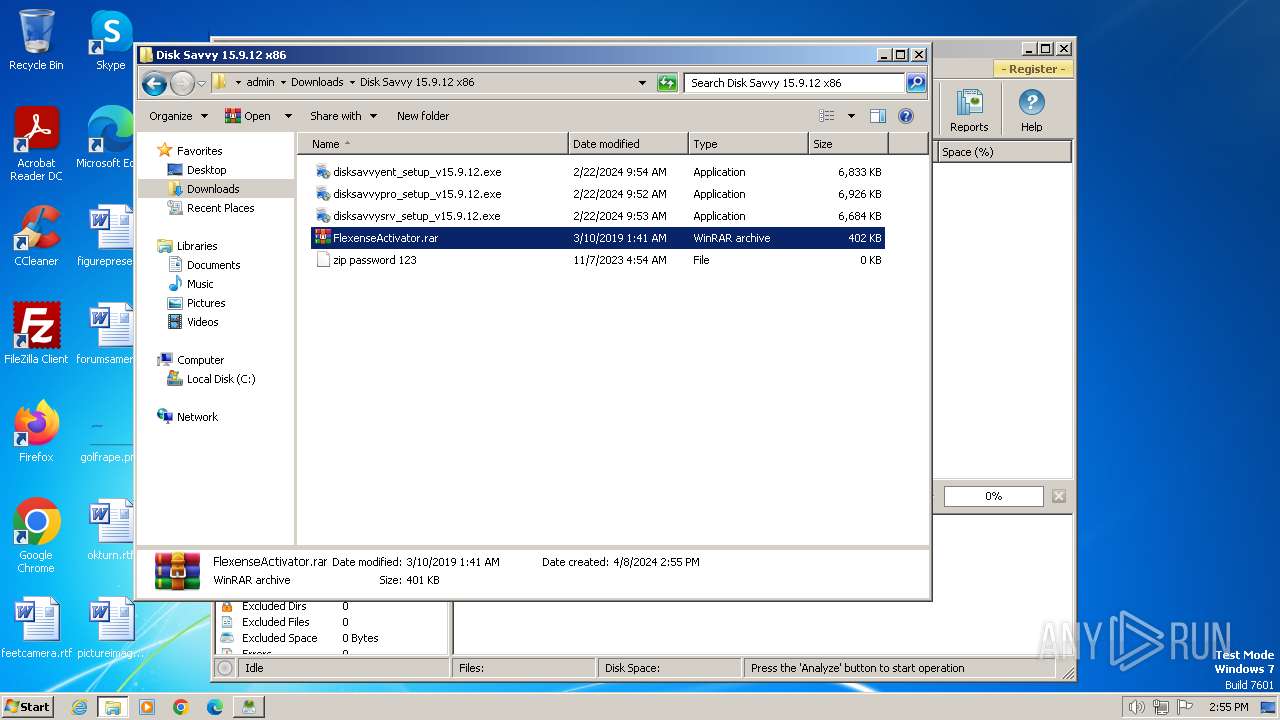Screen dimensions: 1280x720
Task: Open the feetcamera.rtf desktop document
Action: click(x=36, y=628)
